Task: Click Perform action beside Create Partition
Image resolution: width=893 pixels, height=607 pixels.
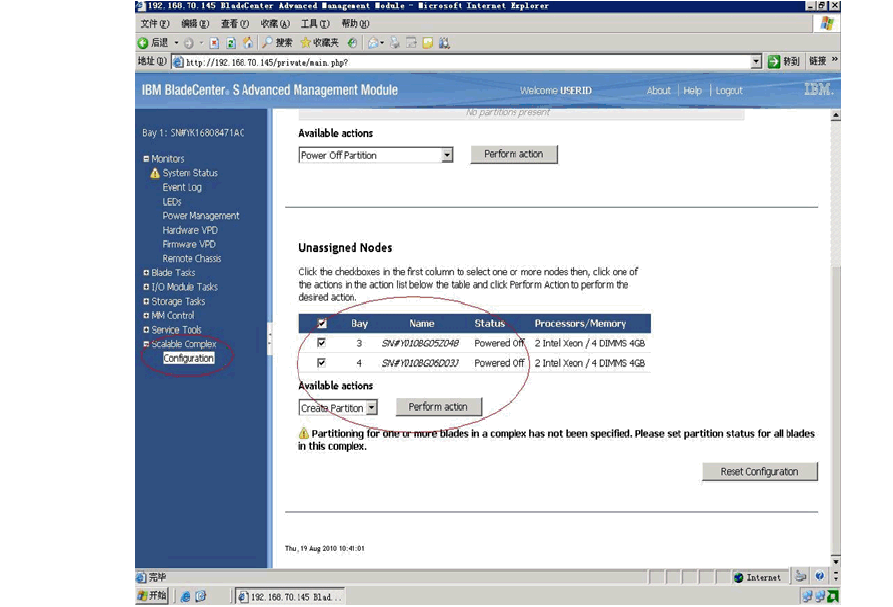Action: pos(439,407)
